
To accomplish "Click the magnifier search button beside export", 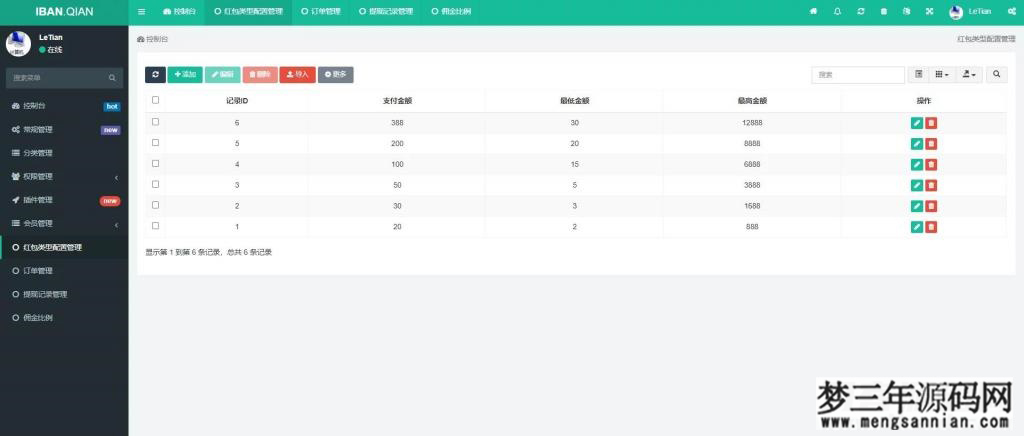I will [x=996, y=74].
